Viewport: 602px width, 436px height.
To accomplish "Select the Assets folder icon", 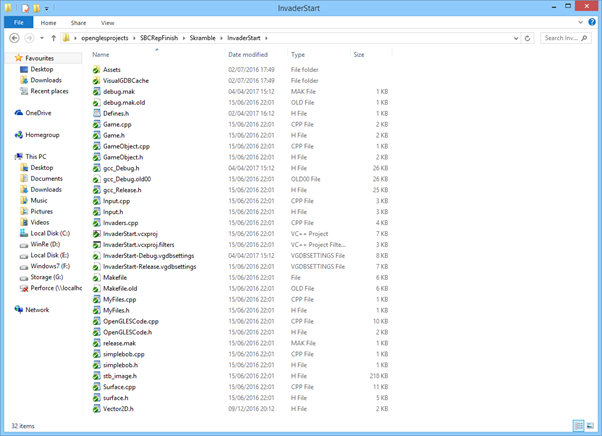I will pos(96,70).
